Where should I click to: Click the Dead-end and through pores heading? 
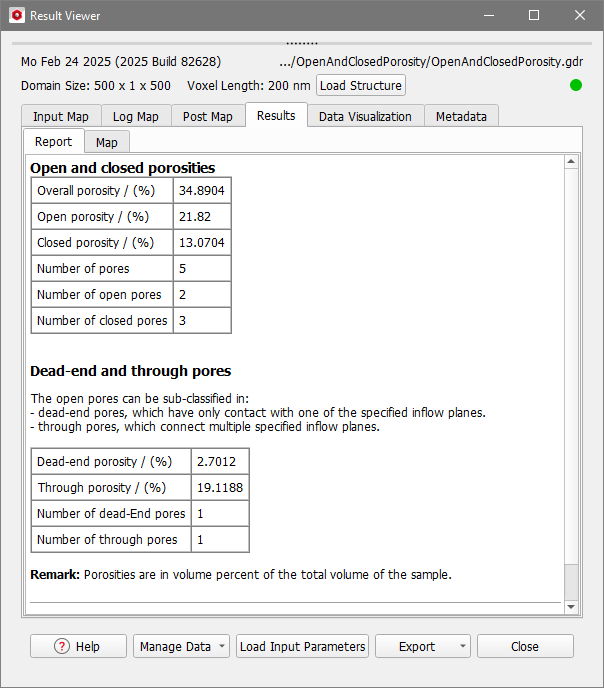point(130,371)
